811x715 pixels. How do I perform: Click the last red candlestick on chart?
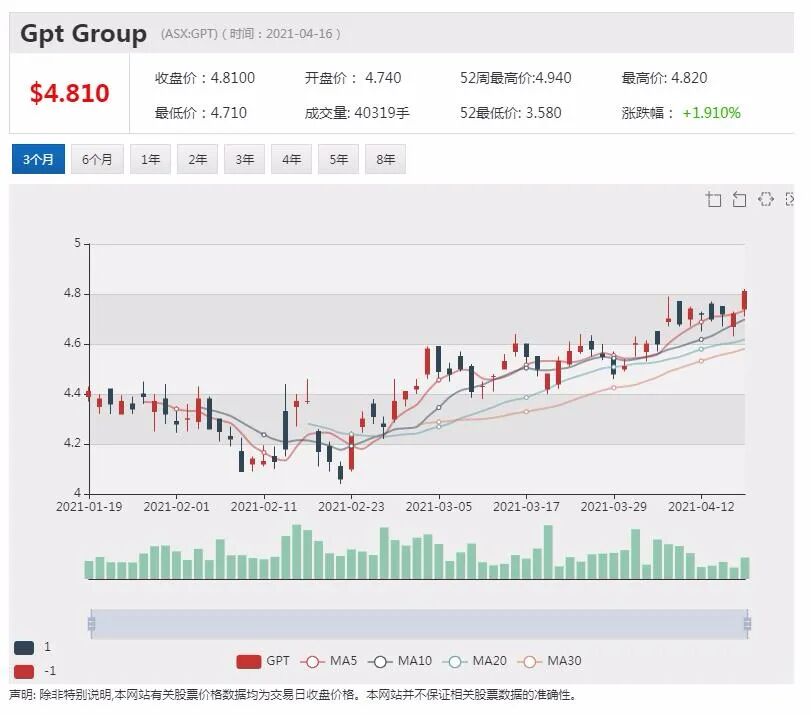click(745, 301)
